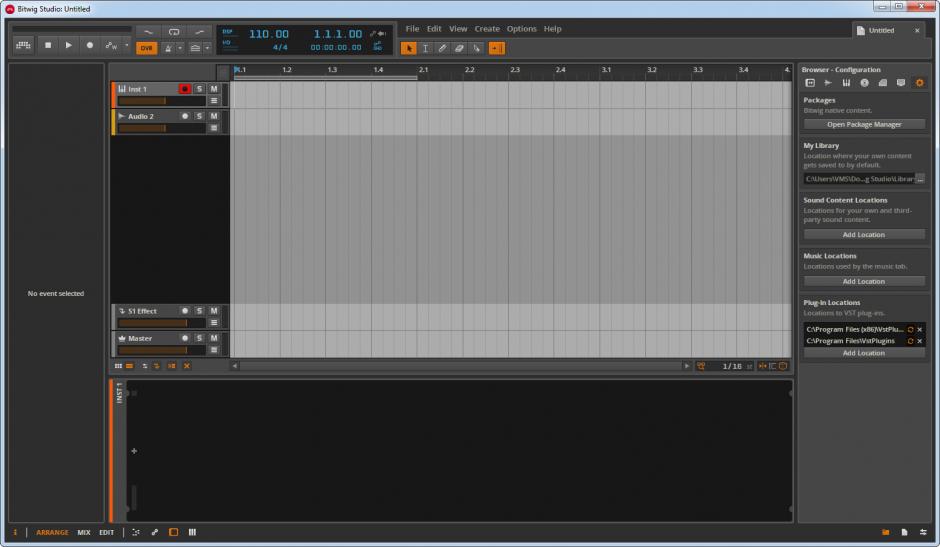Open the Help menu
940x547 pixels.
(552, 29)
